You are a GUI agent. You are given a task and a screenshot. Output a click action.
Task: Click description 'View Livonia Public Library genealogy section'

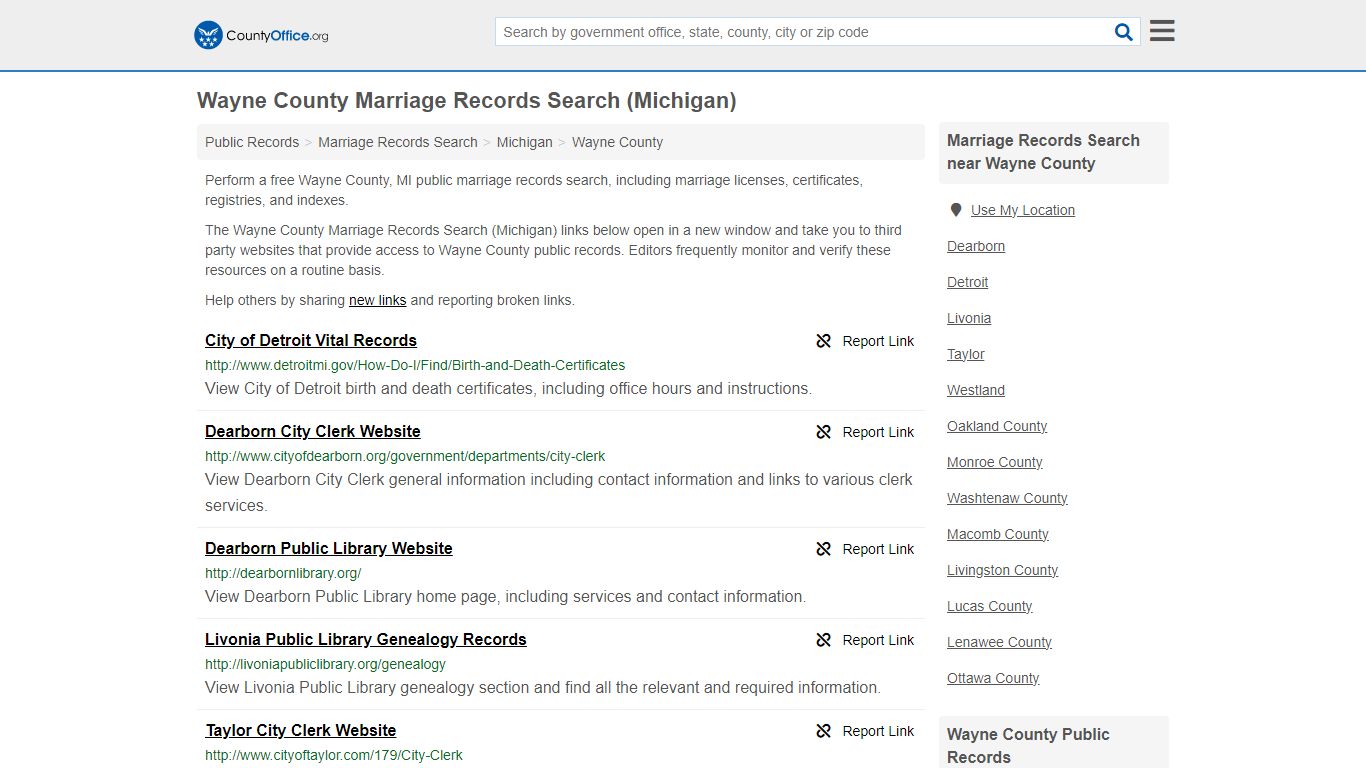543,687
